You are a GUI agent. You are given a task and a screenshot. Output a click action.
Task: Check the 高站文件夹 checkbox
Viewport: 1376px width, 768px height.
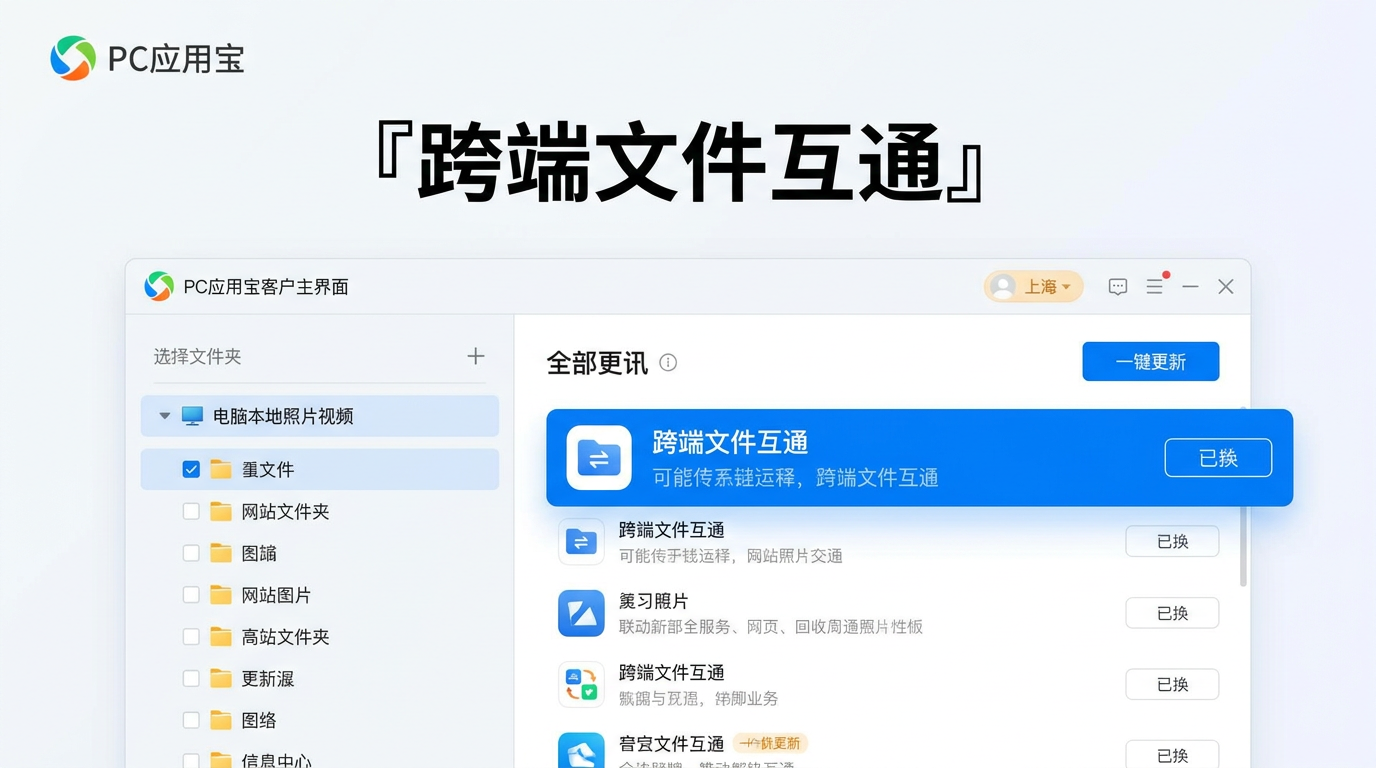point(191,637)
